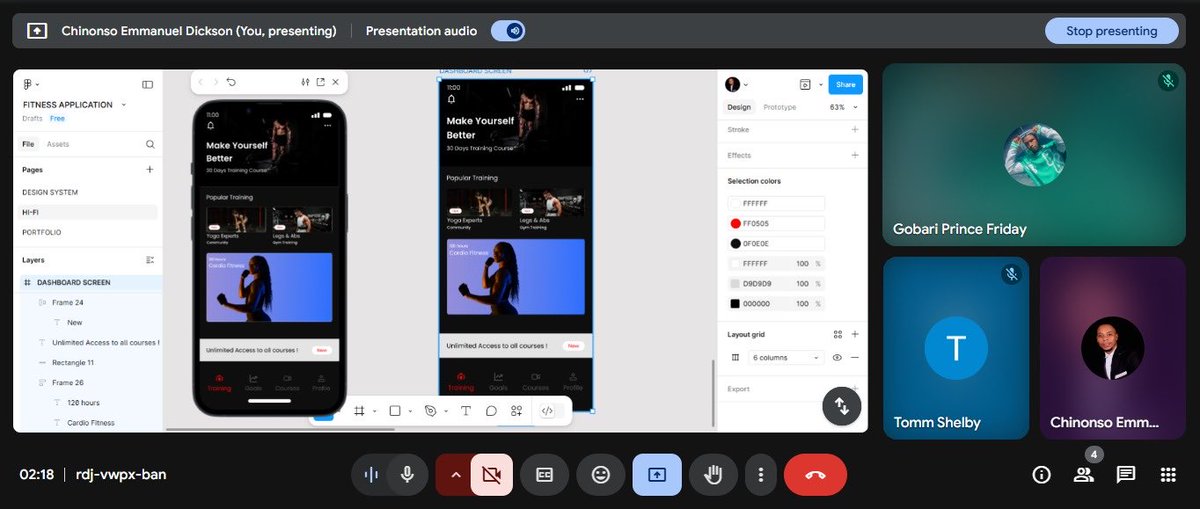Hide the 6 columns layout grid
Viewport: 1200px width, 509px height.
tap(837, 357)
